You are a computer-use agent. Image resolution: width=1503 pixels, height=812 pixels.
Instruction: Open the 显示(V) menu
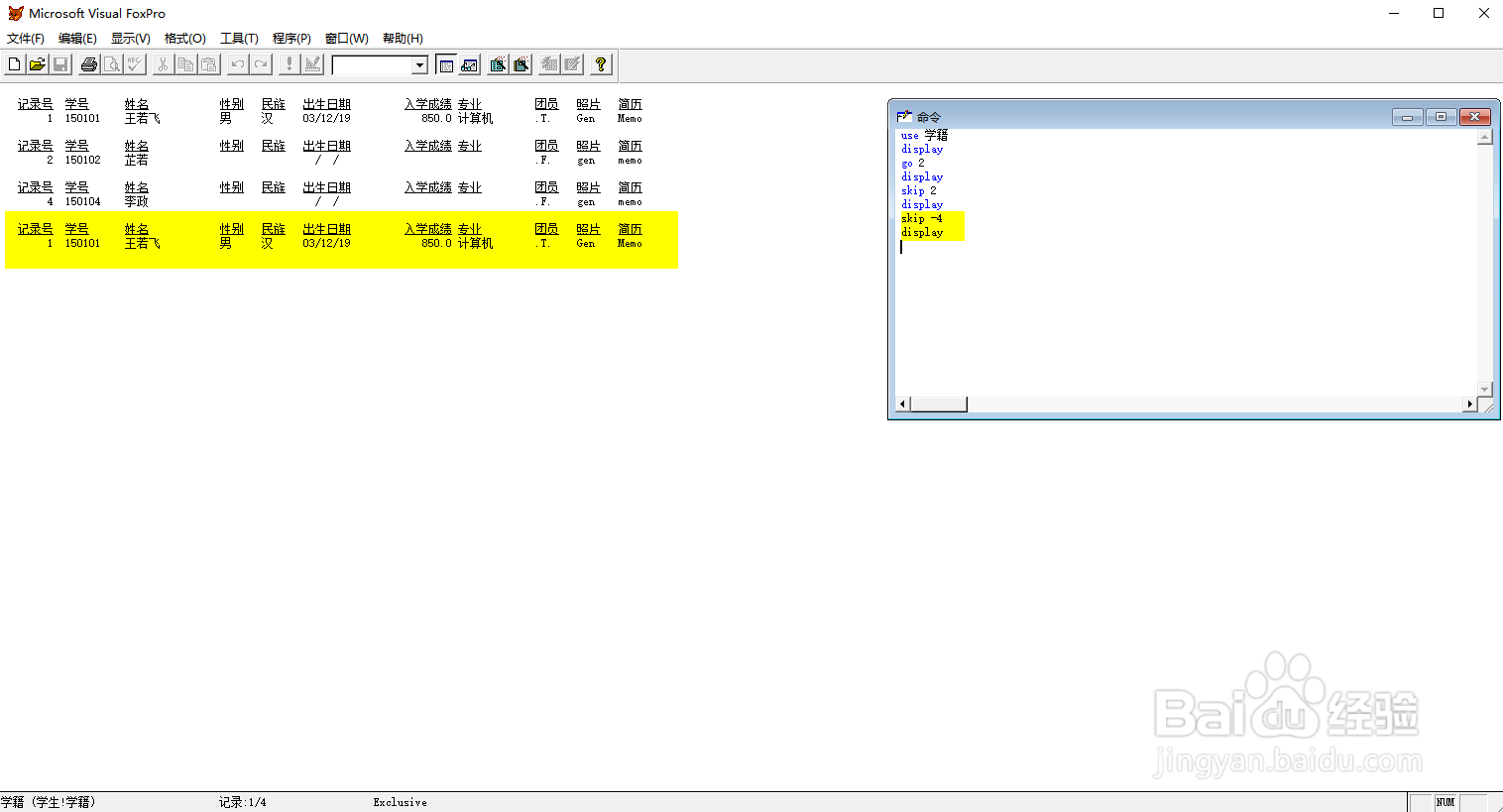click(131, 39)
